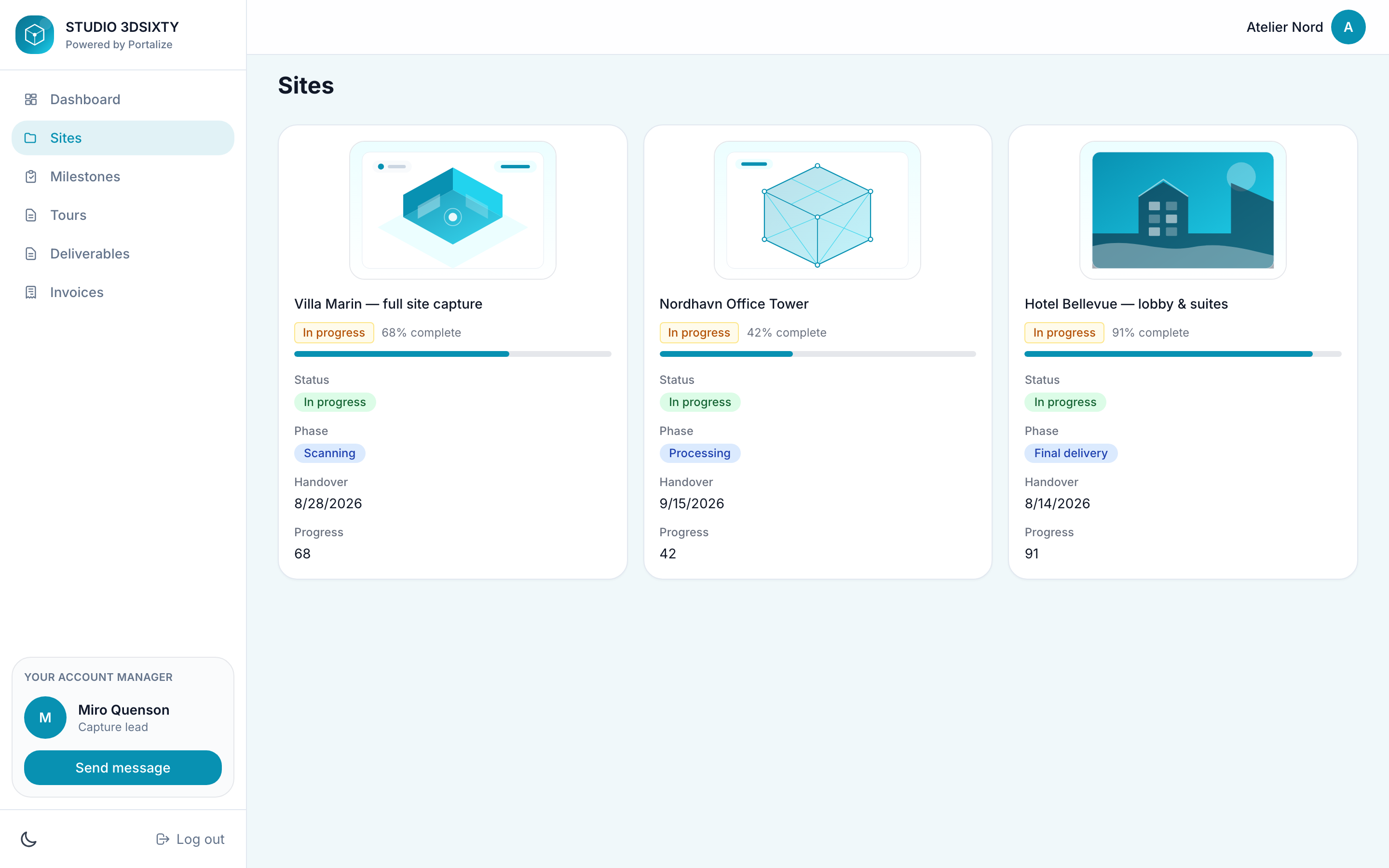Screen dimensions: 1389x868
Task: Open the Deliverables section
Action: pyautogui.click(x=123, y=254)
